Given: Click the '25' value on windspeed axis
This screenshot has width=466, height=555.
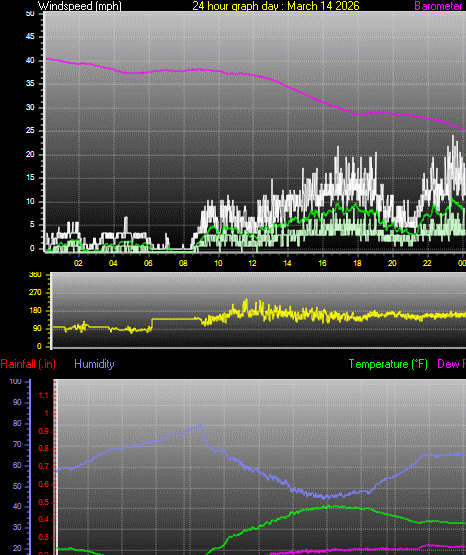Looking at the screenshot, I should tap(30, 131).
